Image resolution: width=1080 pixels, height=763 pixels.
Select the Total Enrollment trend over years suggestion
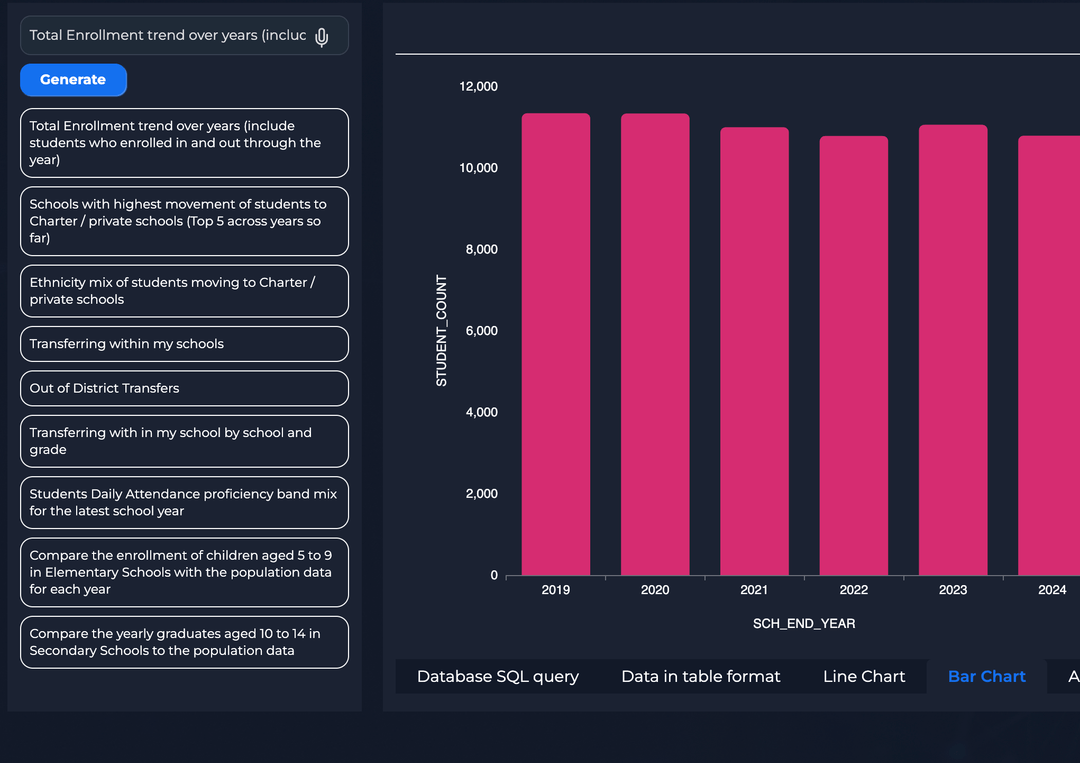tap(184, 143)
